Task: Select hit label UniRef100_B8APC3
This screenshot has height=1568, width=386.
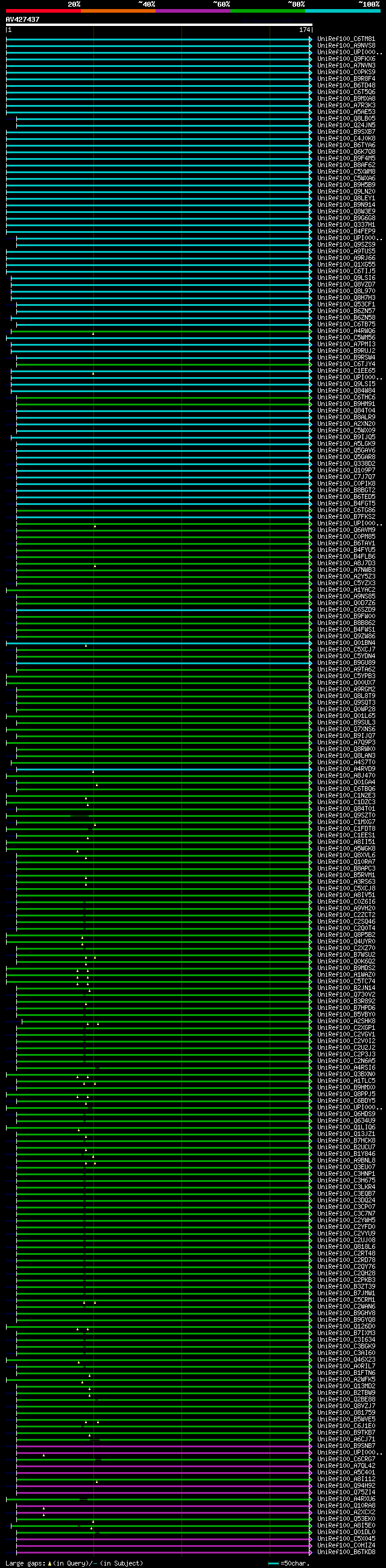Action: coord(346,869)
